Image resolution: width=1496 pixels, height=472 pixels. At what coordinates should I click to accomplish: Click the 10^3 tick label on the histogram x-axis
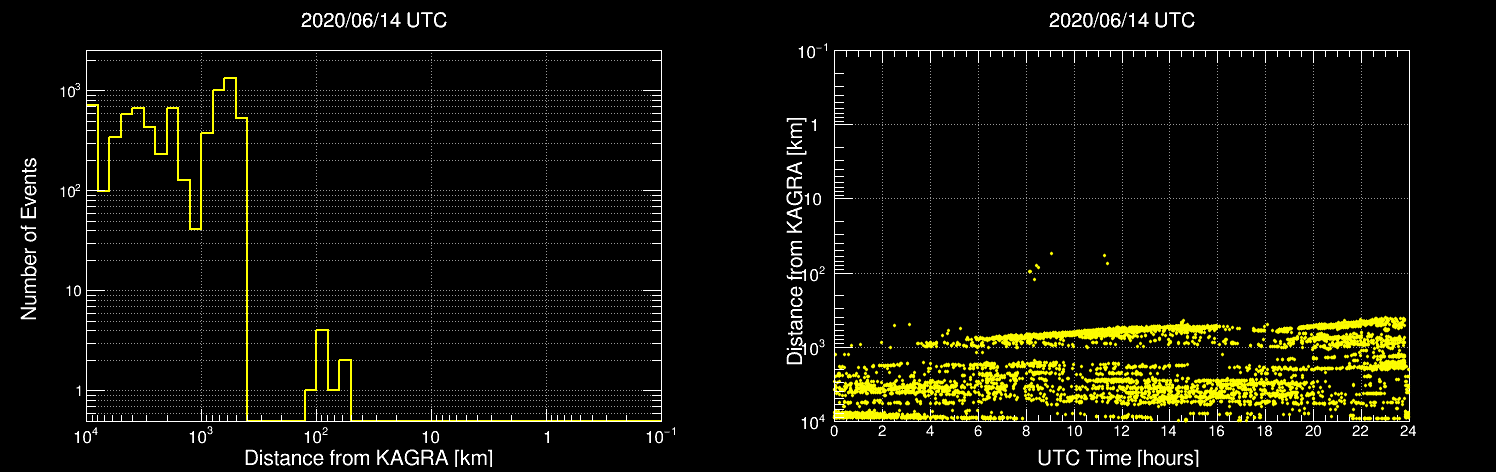click(202, 437)
